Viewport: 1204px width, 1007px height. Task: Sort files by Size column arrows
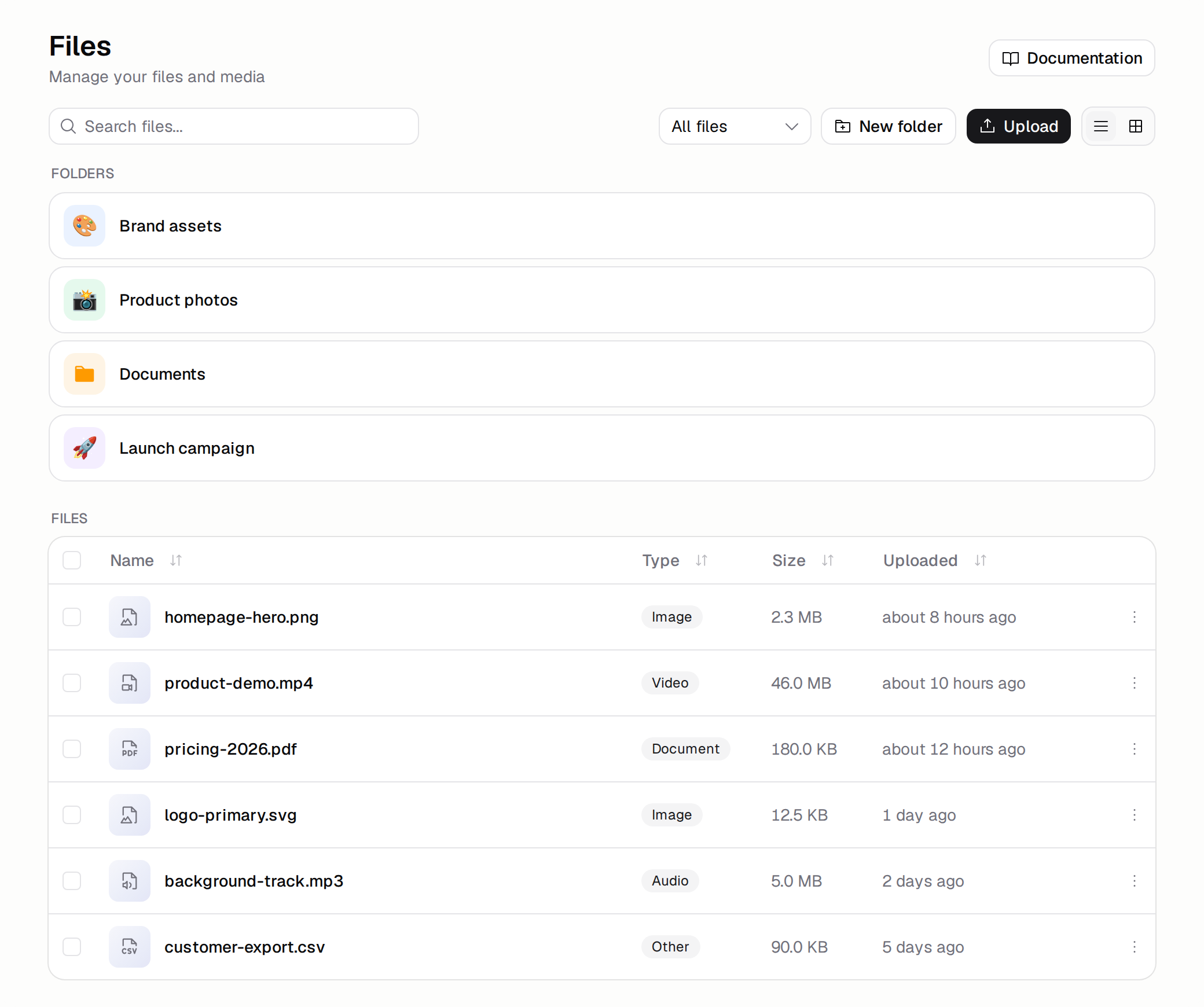pyautogui.click(x=828, y=560)
